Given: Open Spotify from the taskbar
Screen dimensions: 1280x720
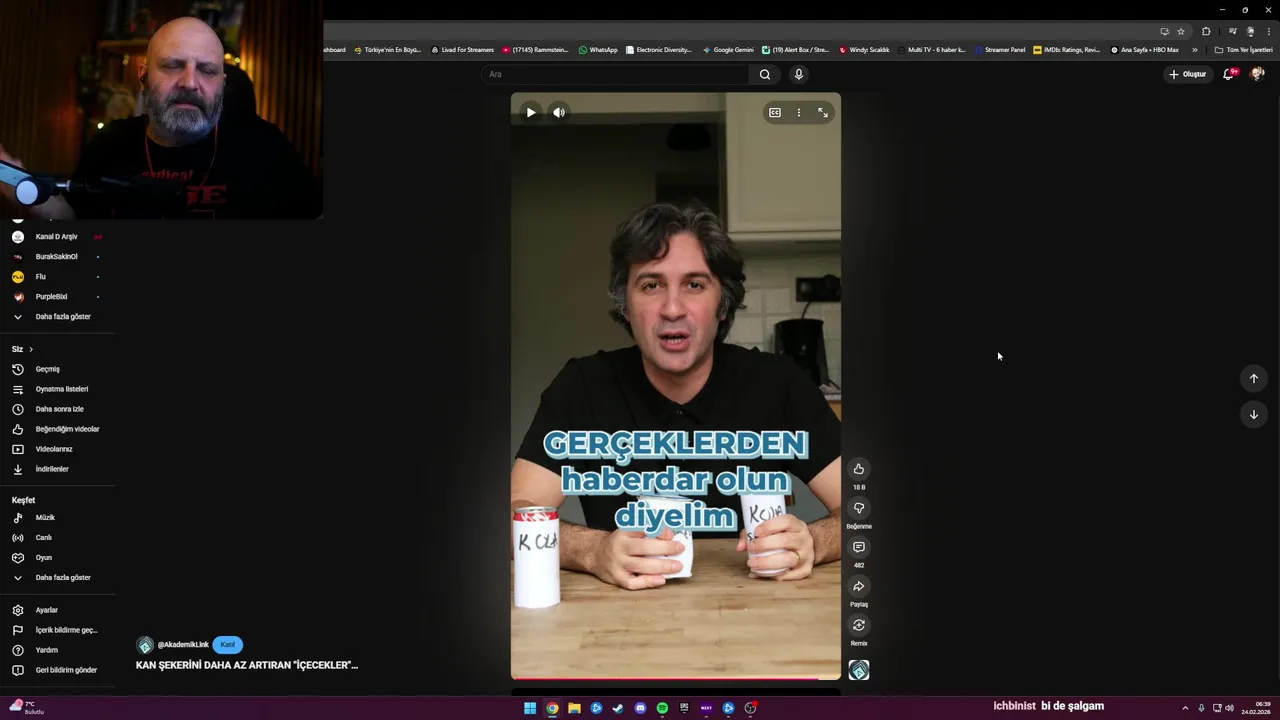Looking at the screenshot, I should click(662, 708).
